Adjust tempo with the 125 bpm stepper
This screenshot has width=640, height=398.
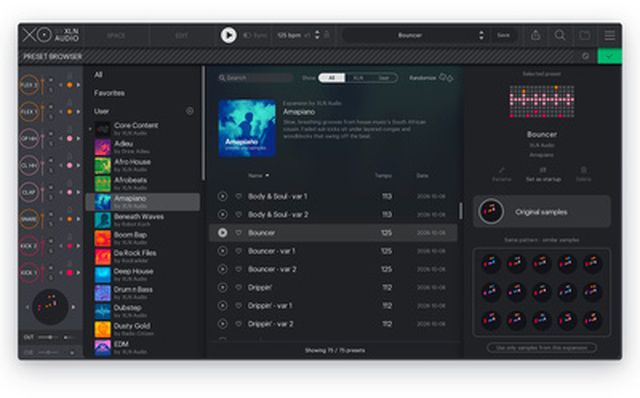(x=317, y=35)
